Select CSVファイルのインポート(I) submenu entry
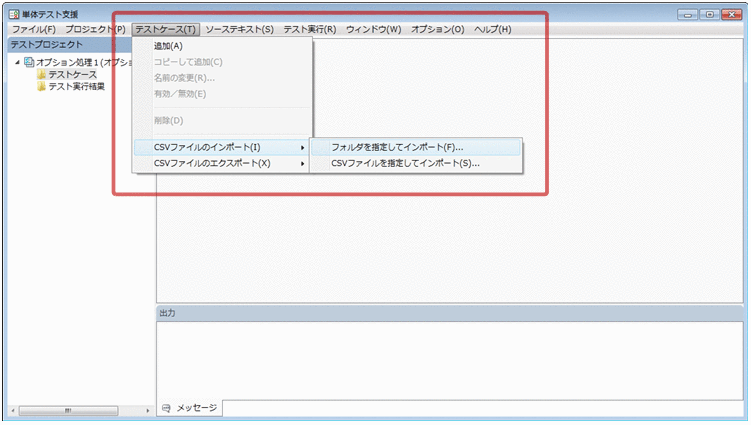Viewport: 751px width, 425px height. [222, 147]
